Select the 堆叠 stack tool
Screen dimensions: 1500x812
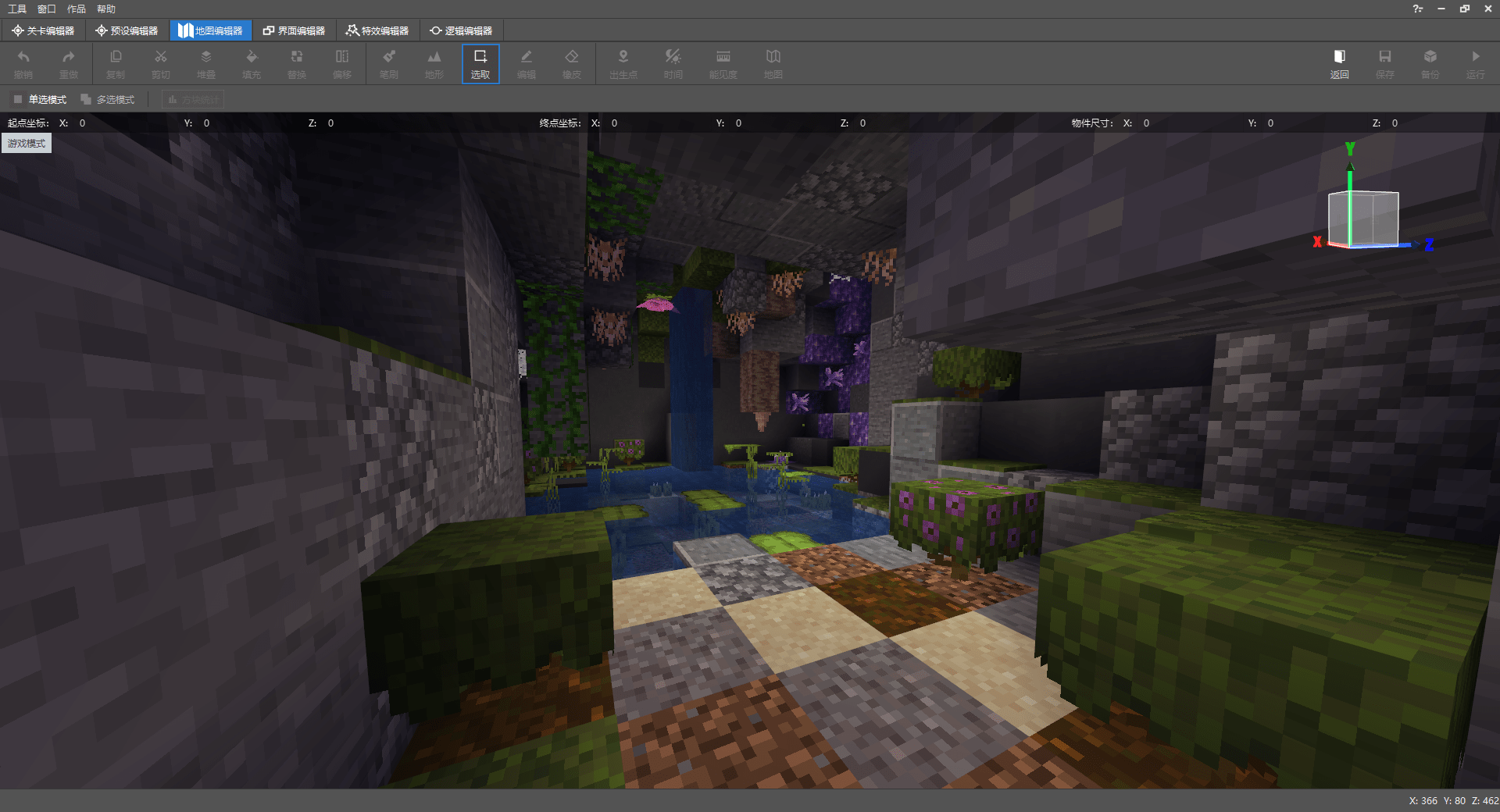click(x=206, y=63)
